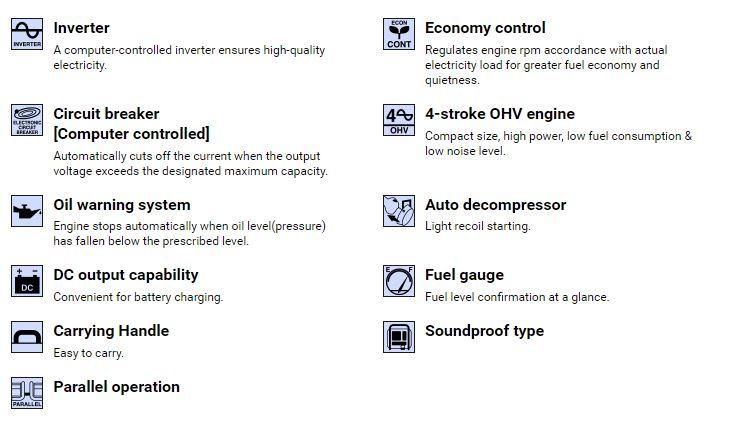
Task: Click the 4-stroke OHV engine heading
Action: (x=500, y=114)
